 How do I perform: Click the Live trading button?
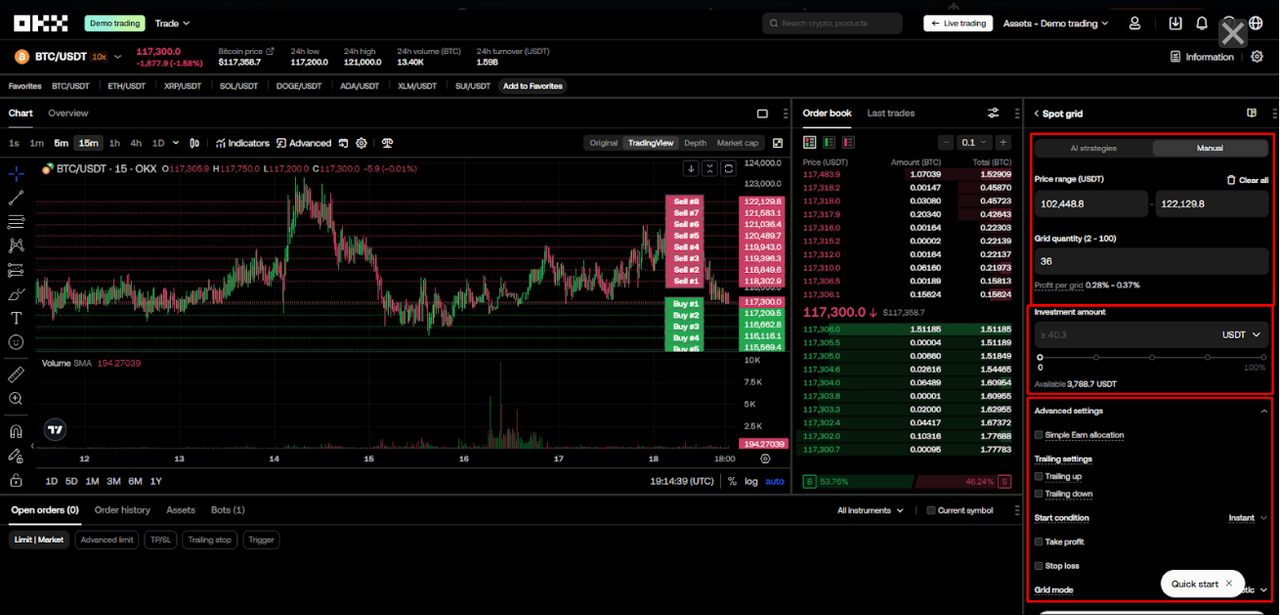958,23
